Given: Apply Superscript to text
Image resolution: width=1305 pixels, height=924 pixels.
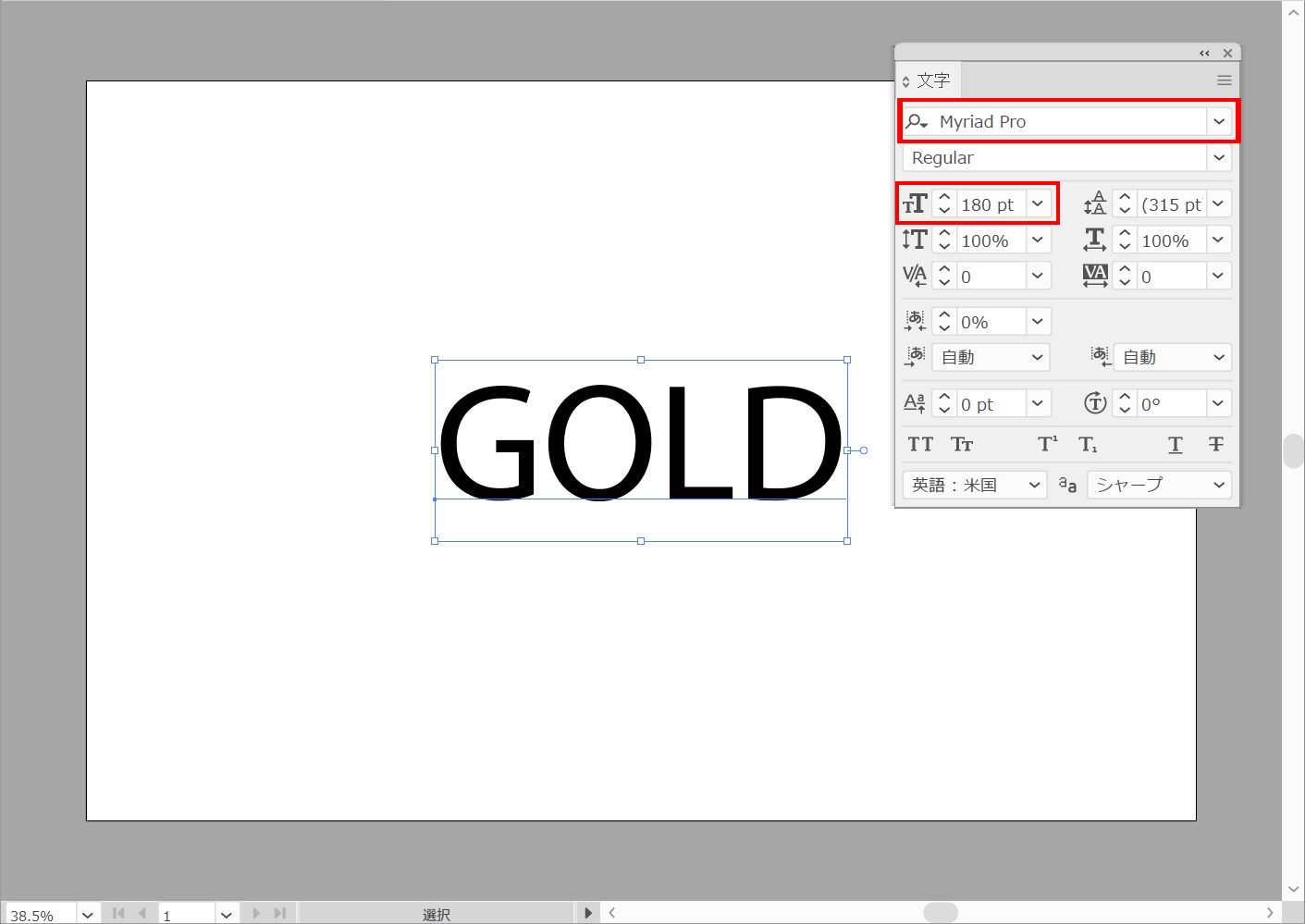Looking at the screenshot, I should click(x=1047, y=445).
